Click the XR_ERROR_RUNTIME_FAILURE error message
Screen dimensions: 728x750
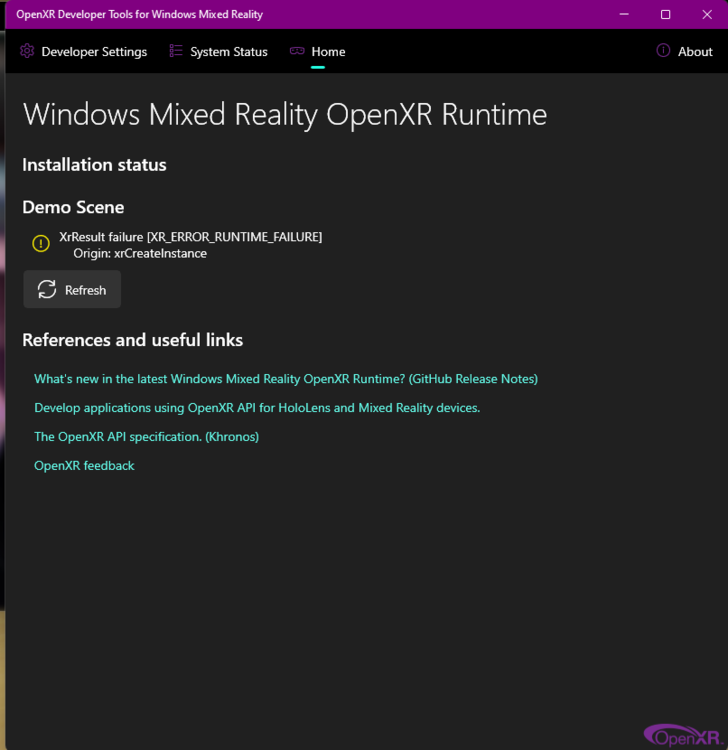(x=190, y=237)
